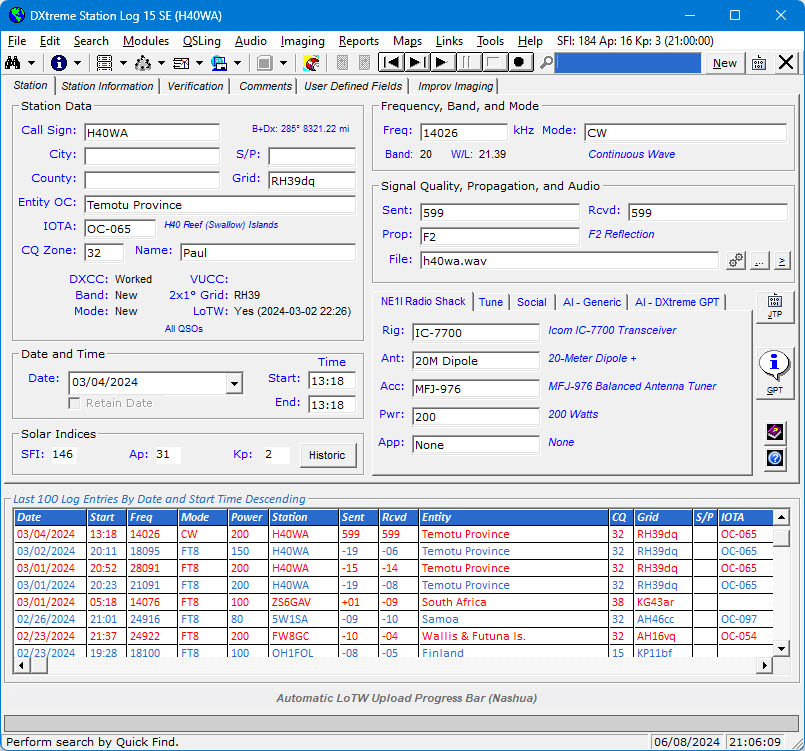Open the QSLing menu

202,41
